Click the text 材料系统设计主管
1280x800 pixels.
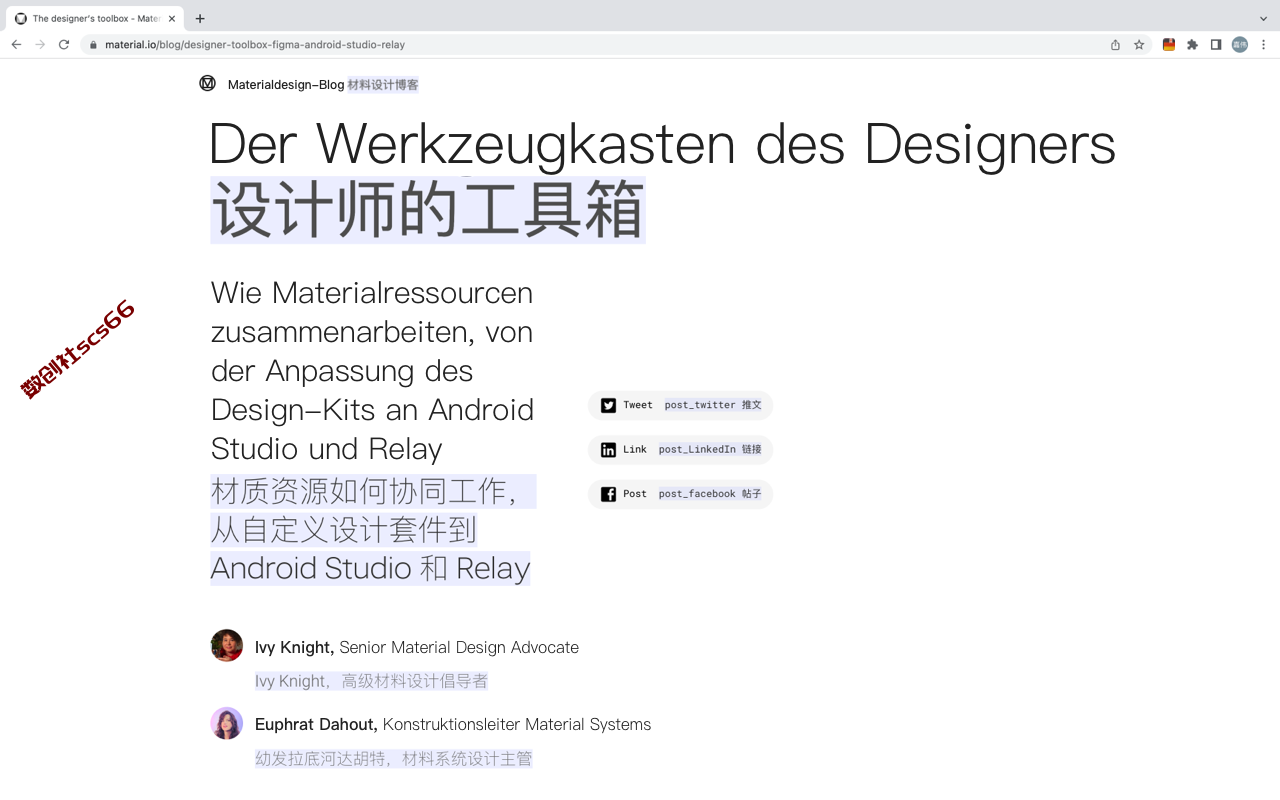coord(467,759)
